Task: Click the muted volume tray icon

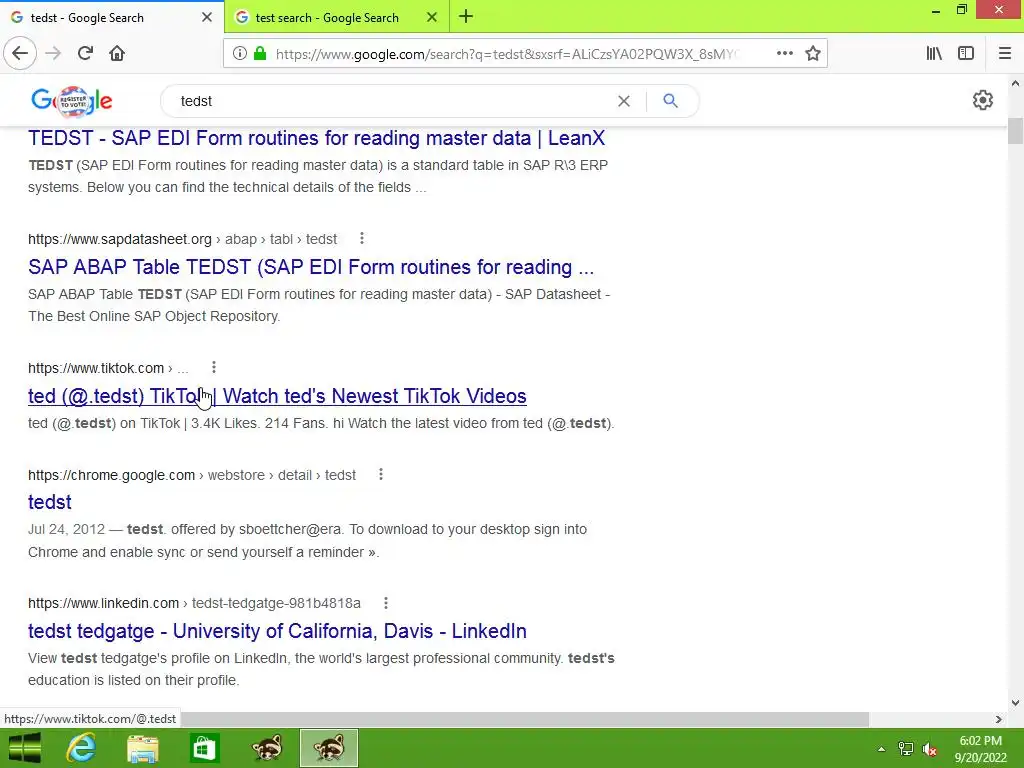Action: 930,749
